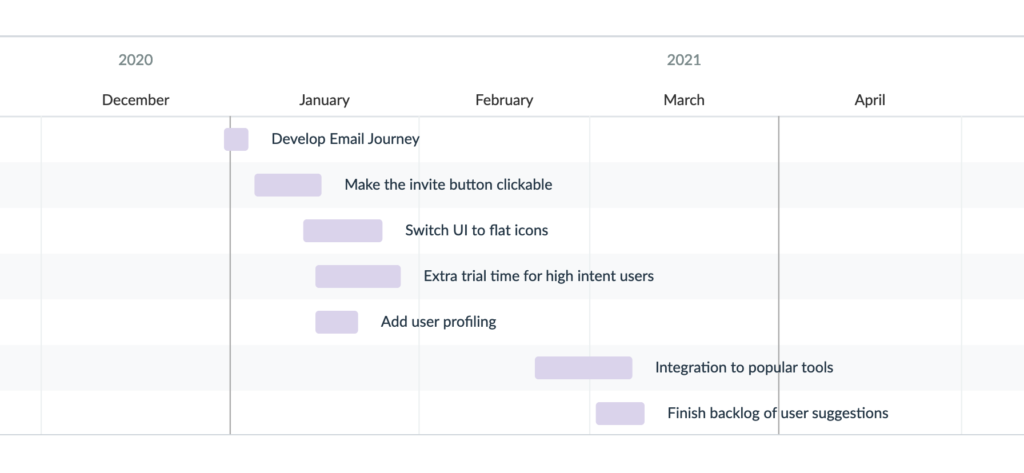1024x473 pixels.
Task: Click the 2021 year label
Action: click(684, 60)
